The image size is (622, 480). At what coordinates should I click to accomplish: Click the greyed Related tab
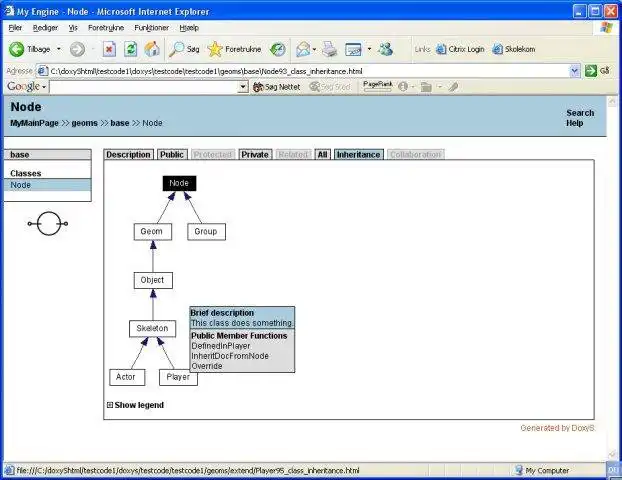tap(293, 154)
